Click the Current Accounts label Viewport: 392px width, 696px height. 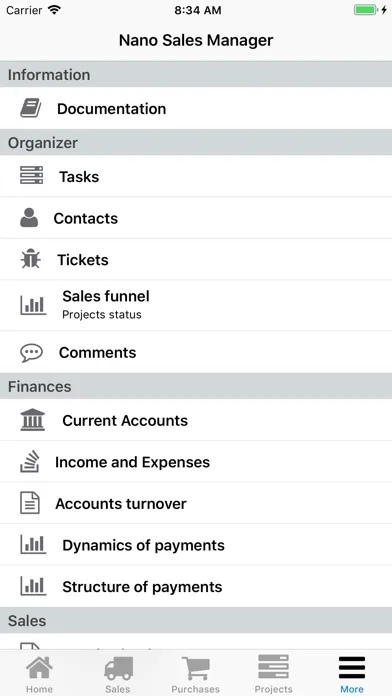(x=125, y=420)
